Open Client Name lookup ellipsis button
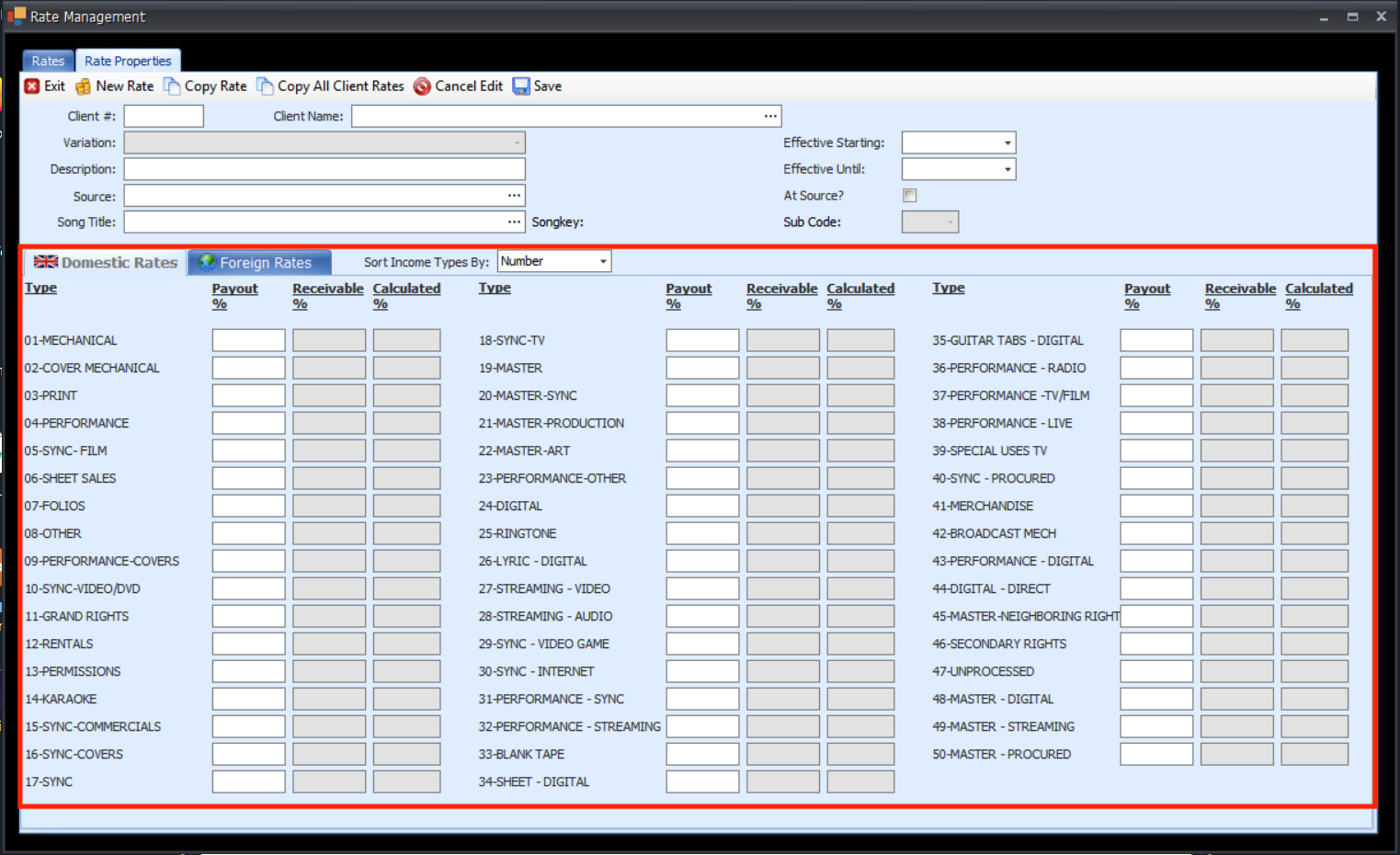 pyautogui.click(x=770, y=116)
